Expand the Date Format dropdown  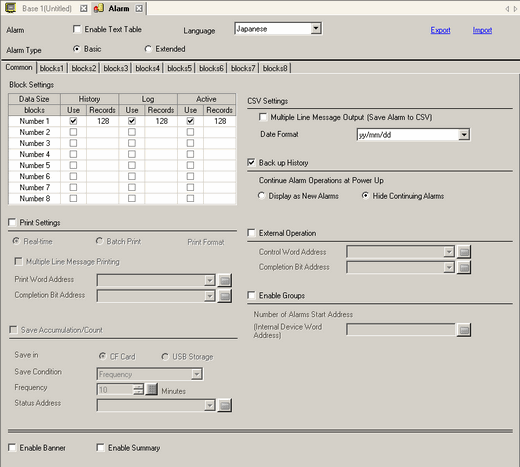464,135
